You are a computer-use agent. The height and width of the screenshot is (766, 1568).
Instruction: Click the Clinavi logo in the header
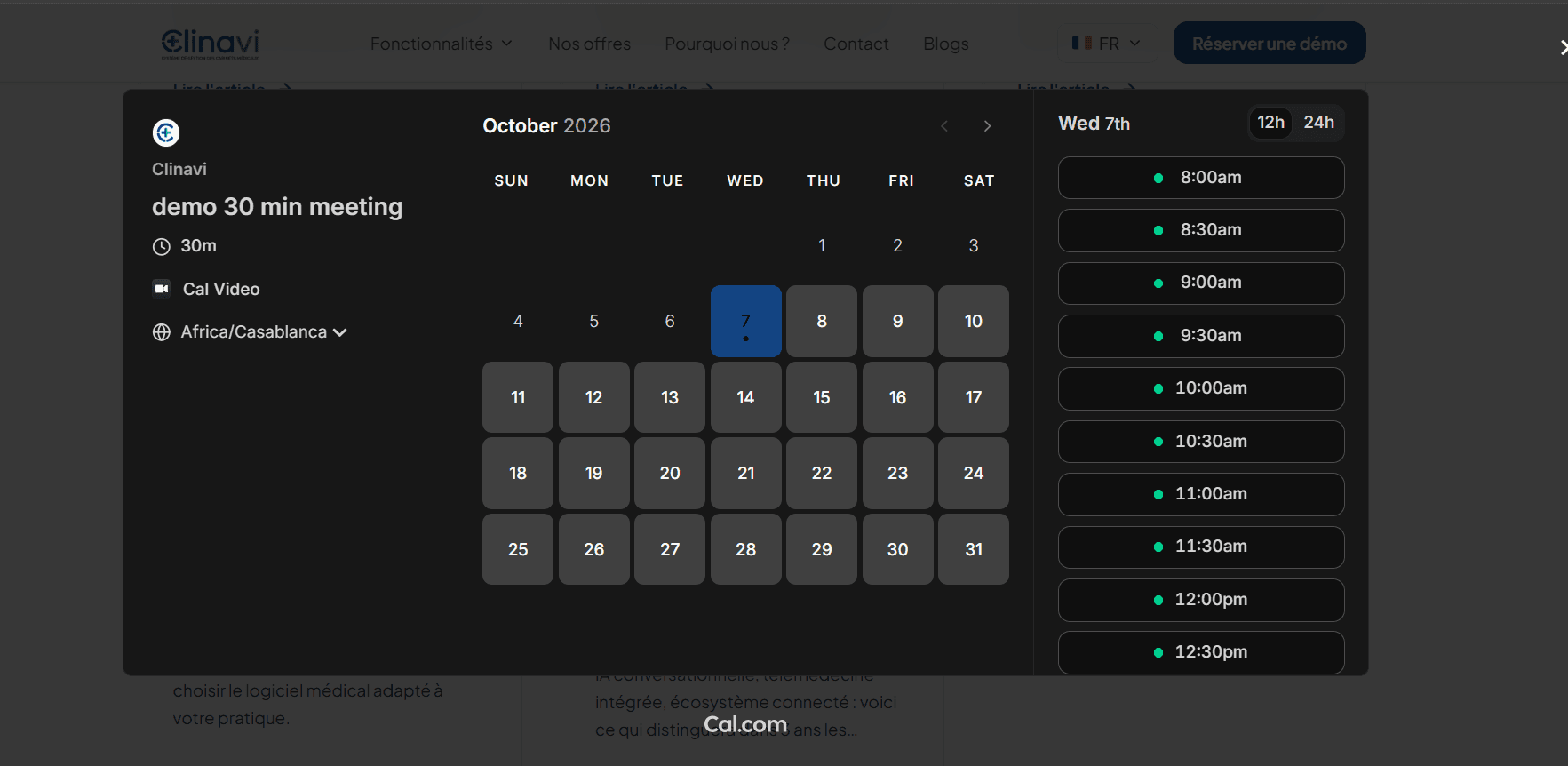[210, 44]
